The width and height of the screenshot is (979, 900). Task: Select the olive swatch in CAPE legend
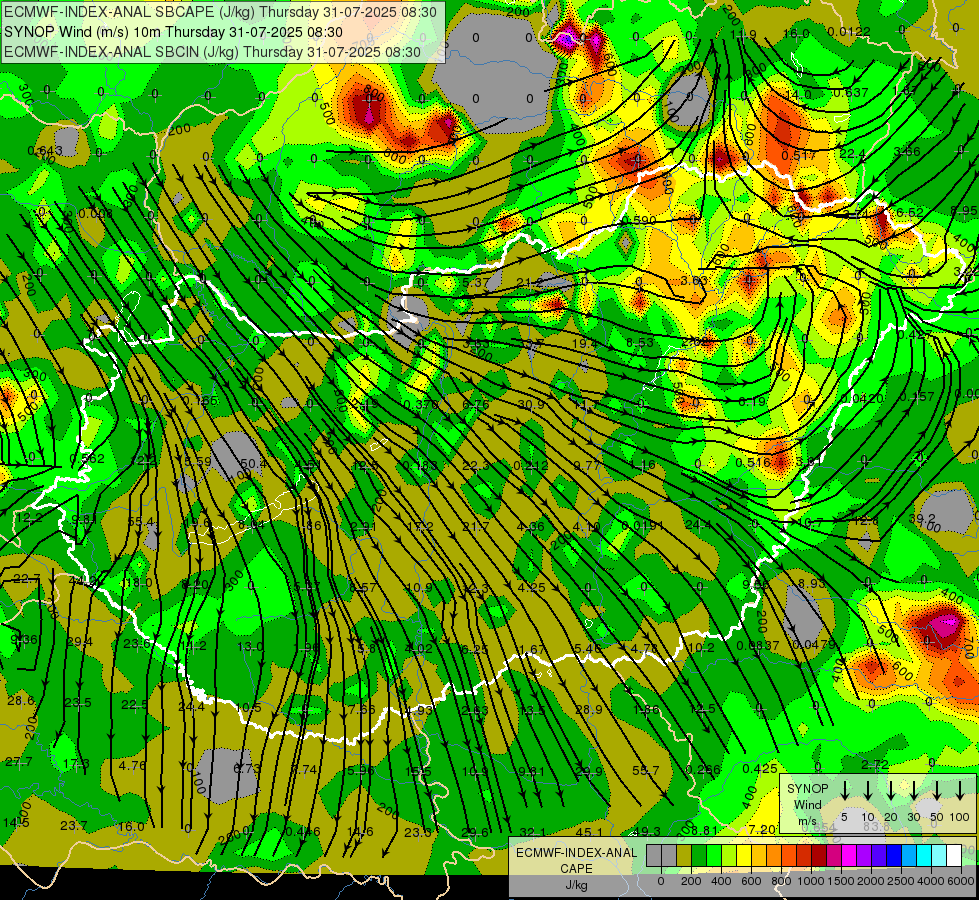[684, 855]
